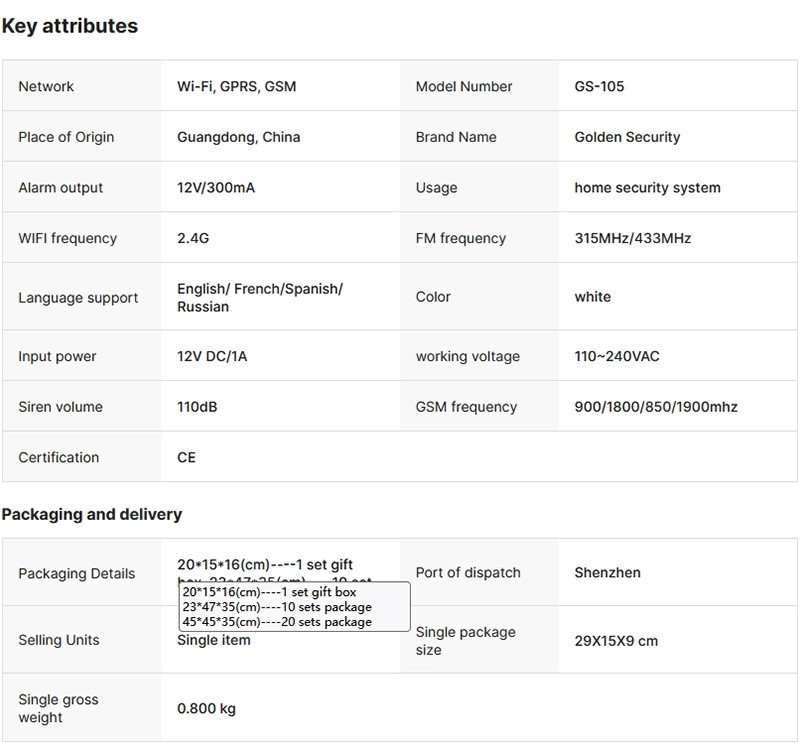This screenshot has height=749, width=800.
Task: Click the packaging details tooltip popup
Action: (294, 607)
